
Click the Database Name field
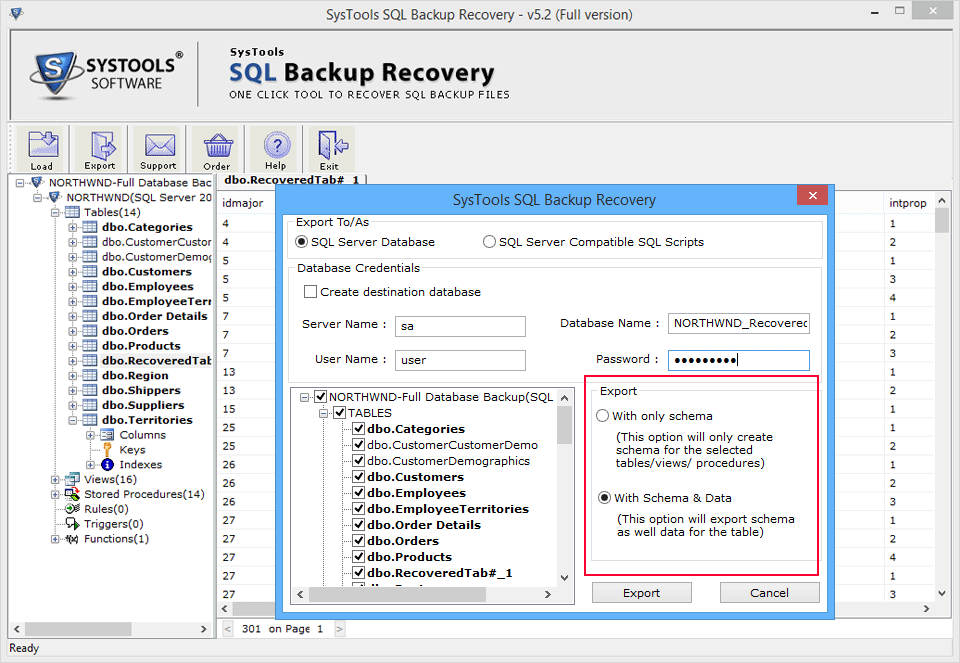[739, 323]
